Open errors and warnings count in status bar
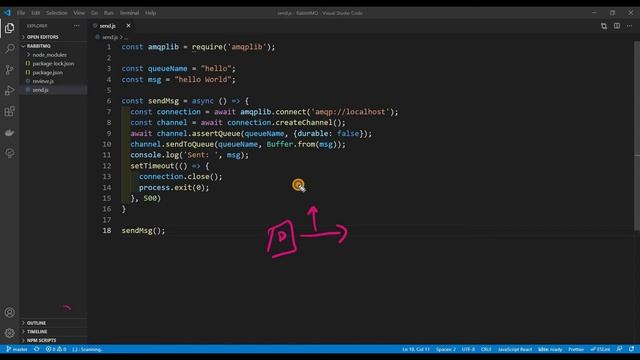The width and height of the screenshot is (640, 360). (56, 349)
